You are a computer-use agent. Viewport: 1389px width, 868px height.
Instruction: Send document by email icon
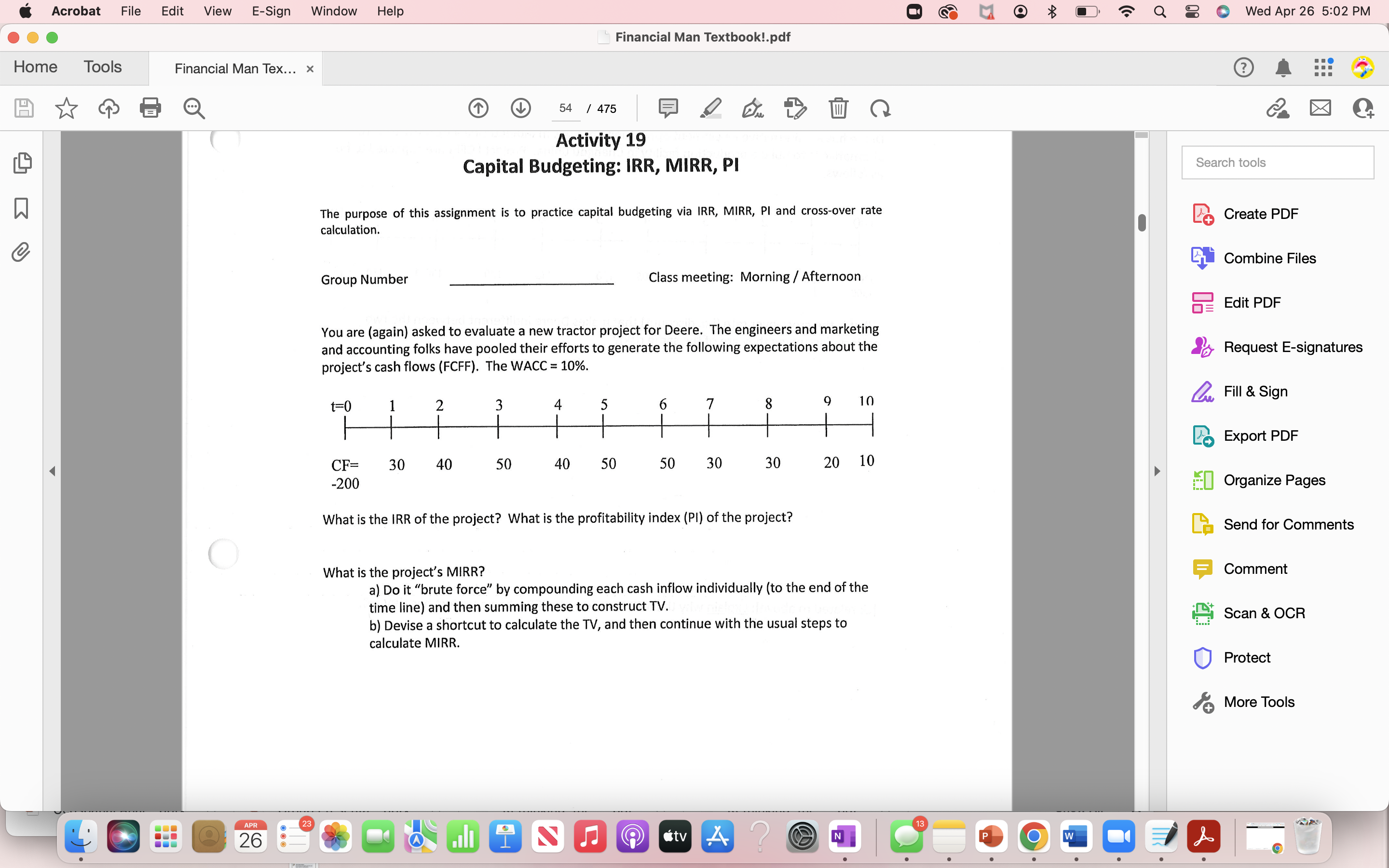1320,108
